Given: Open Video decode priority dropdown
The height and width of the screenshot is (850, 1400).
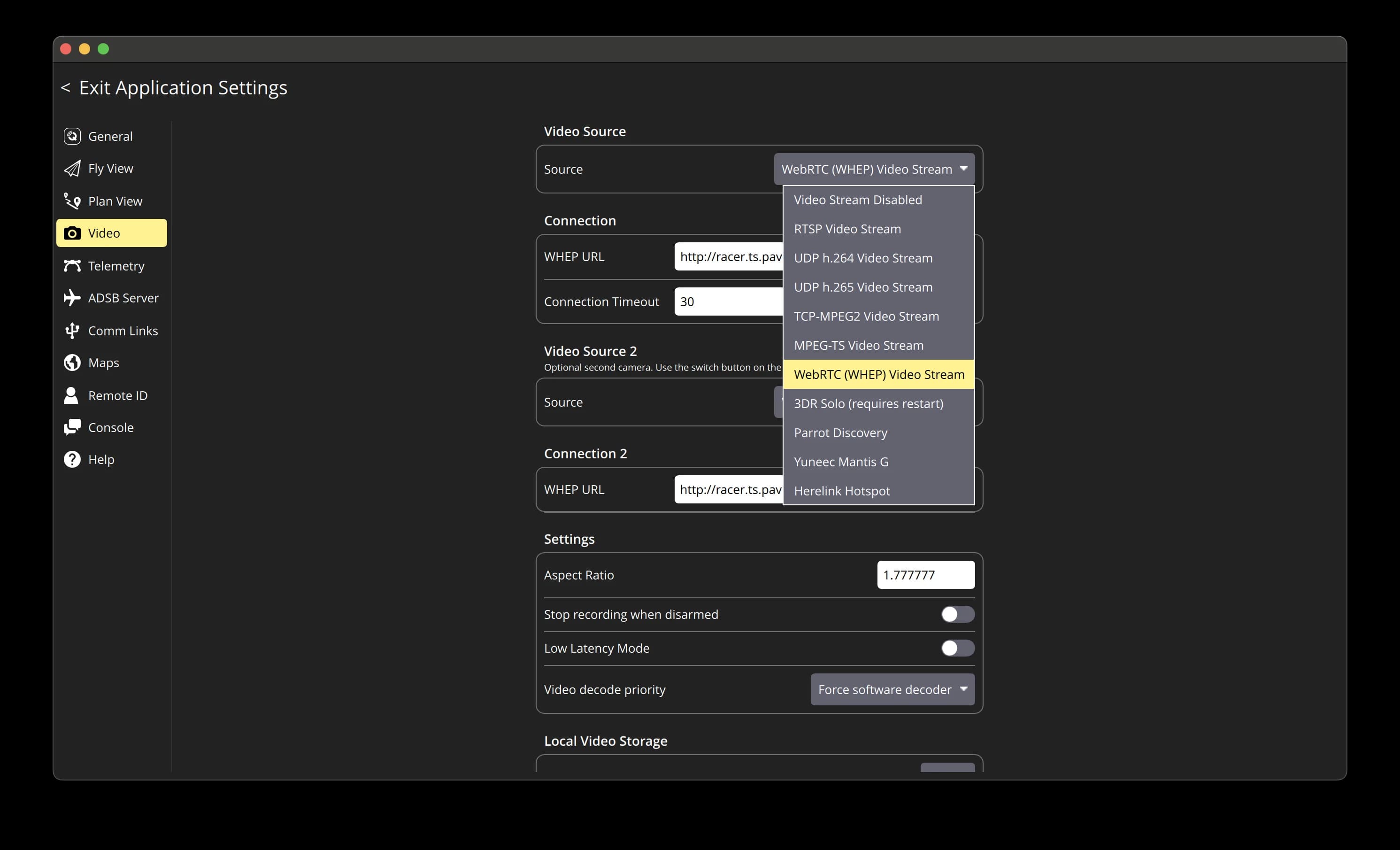Looking at the screenshot, I should pos(892,690).
